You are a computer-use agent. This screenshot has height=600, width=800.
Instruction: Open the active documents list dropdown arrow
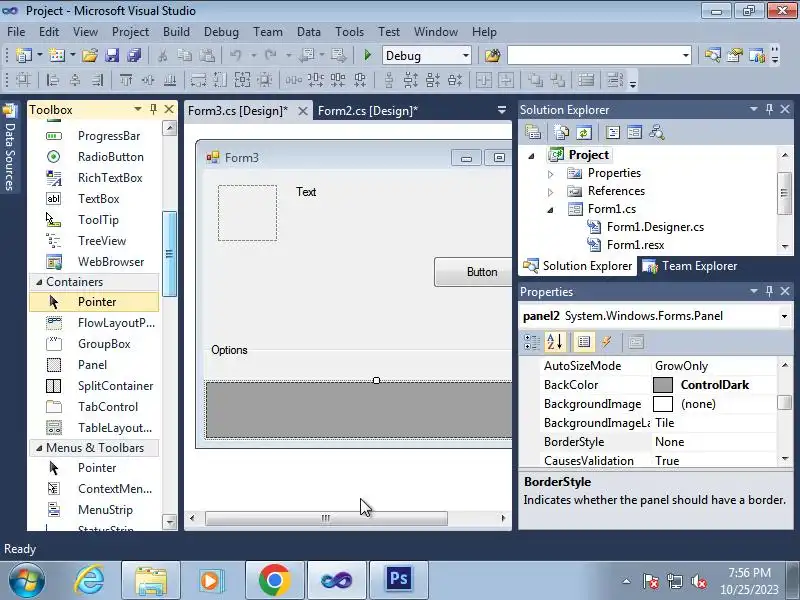[x=502, y=110]
